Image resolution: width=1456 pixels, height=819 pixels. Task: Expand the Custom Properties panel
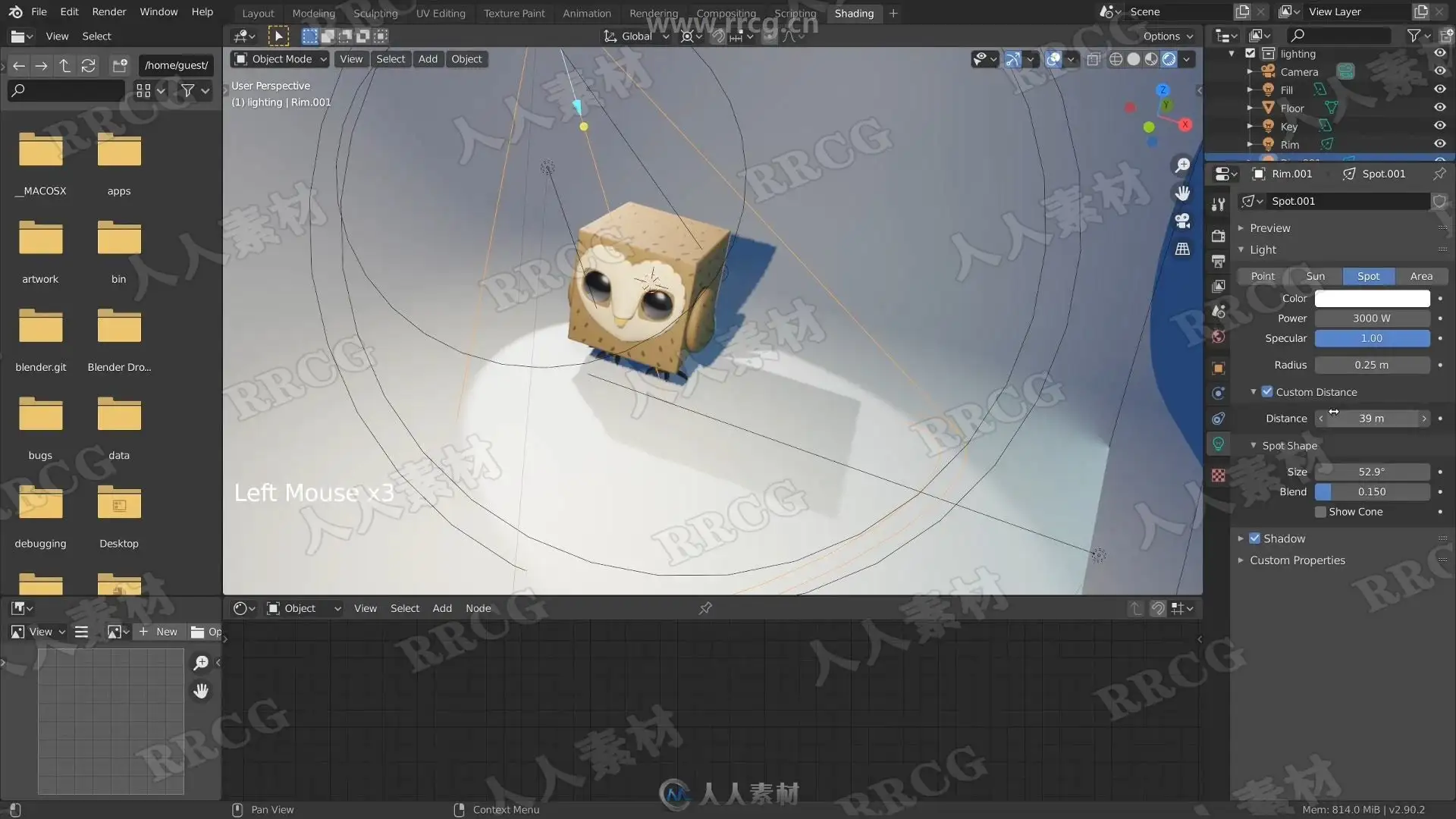click(x=1297, y=560)
